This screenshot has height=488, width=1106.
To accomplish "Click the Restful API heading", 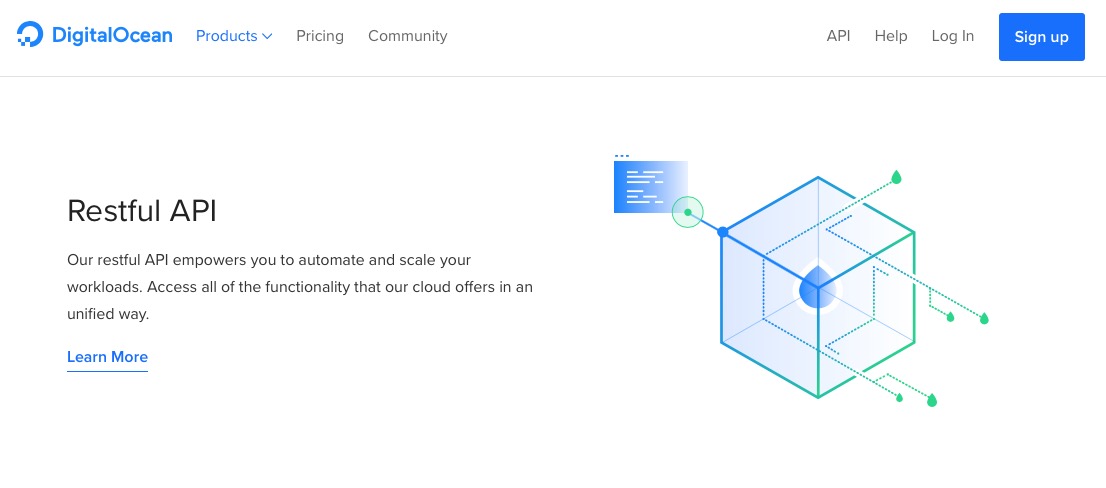I will click(142, 211).
